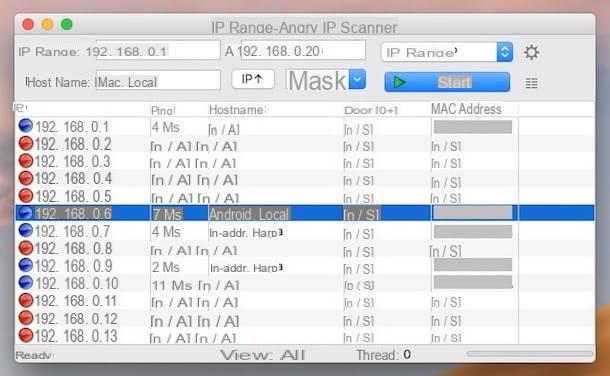Screen dimensions: 610x376
Task: Open preferences with the gear icon
Action: click(x=531, y=52)
